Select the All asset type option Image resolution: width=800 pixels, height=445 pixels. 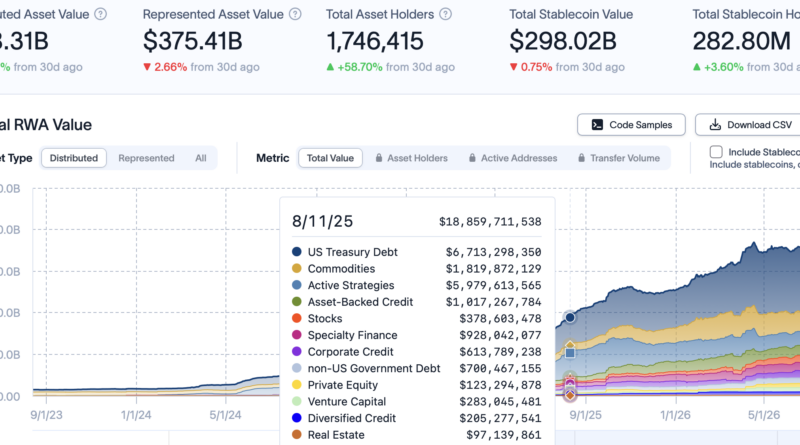[x=201, y=158]
